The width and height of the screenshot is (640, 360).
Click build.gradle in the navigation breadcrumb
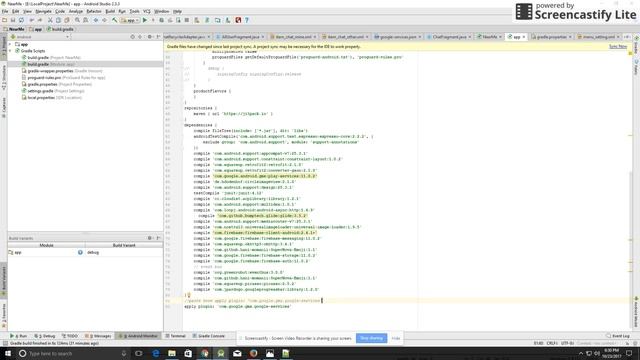pos(60,29)
